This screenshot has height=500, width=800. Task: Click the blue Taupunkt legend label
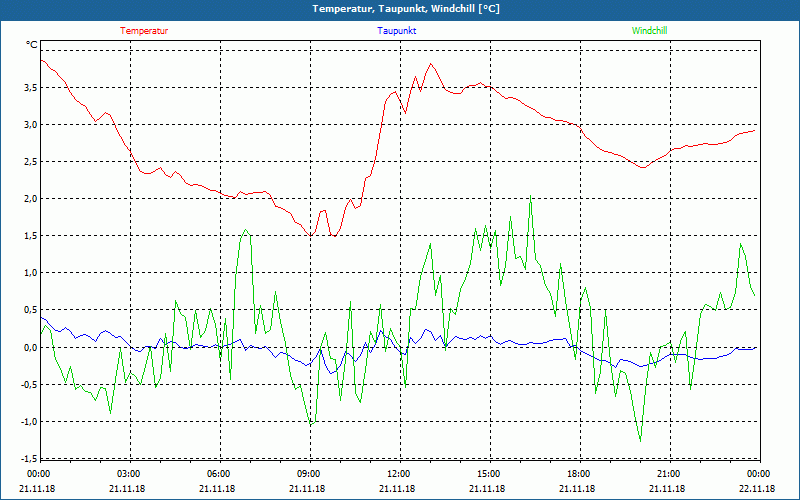point(396,31)
